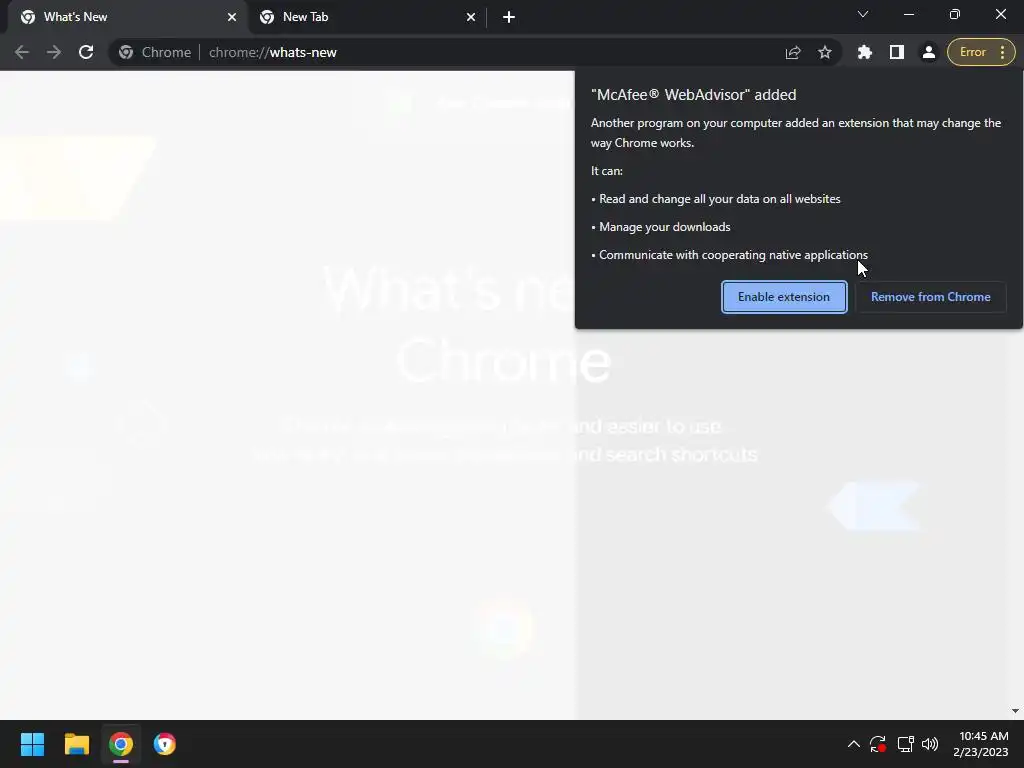Click "McAfee® WebAdvisor" added heading
1024x768 pixels.
pyautogui.click(x=694, y=95)
